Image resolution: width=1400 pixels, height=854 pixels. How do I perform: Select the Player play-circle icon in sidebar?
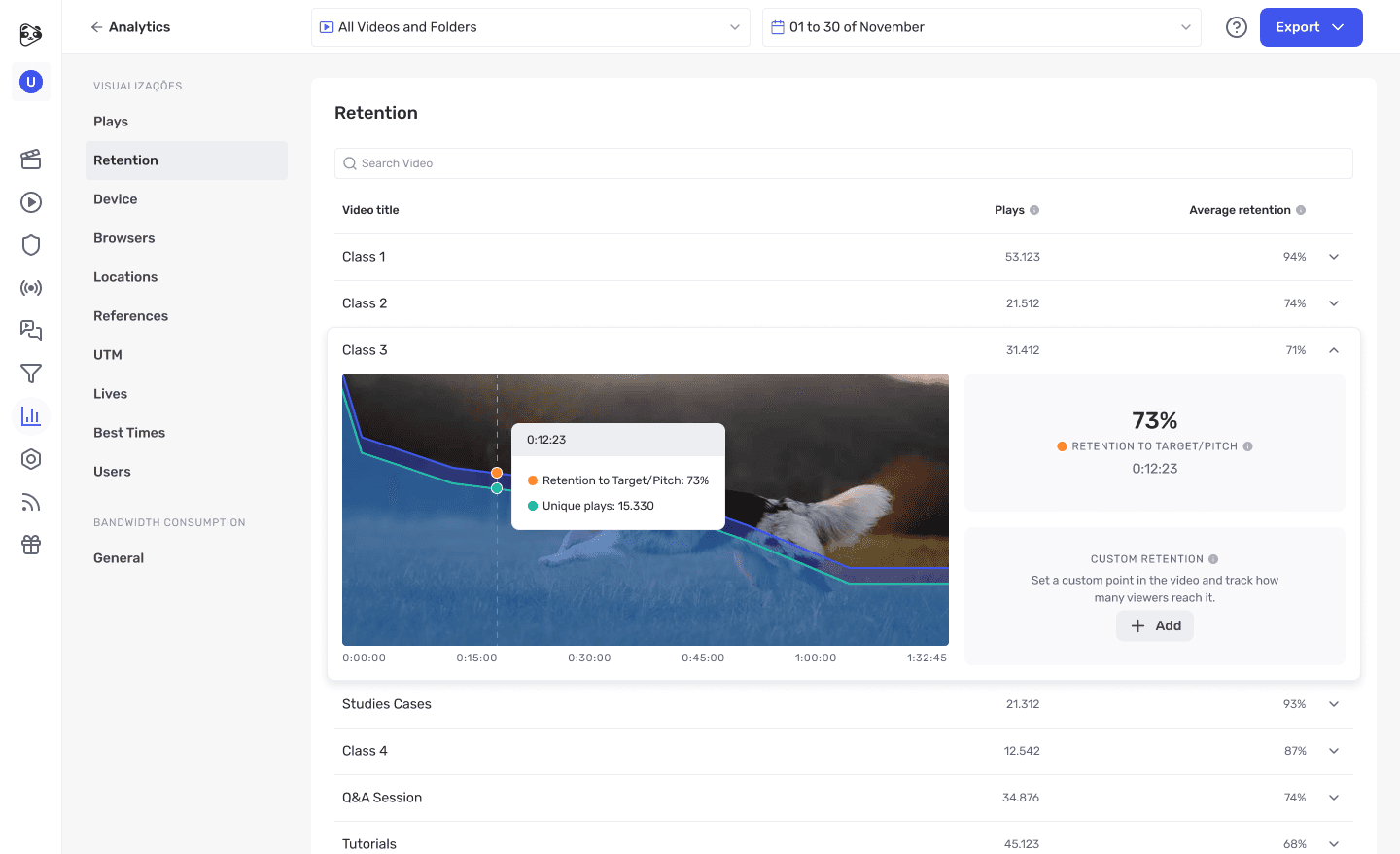click(30, 202)
